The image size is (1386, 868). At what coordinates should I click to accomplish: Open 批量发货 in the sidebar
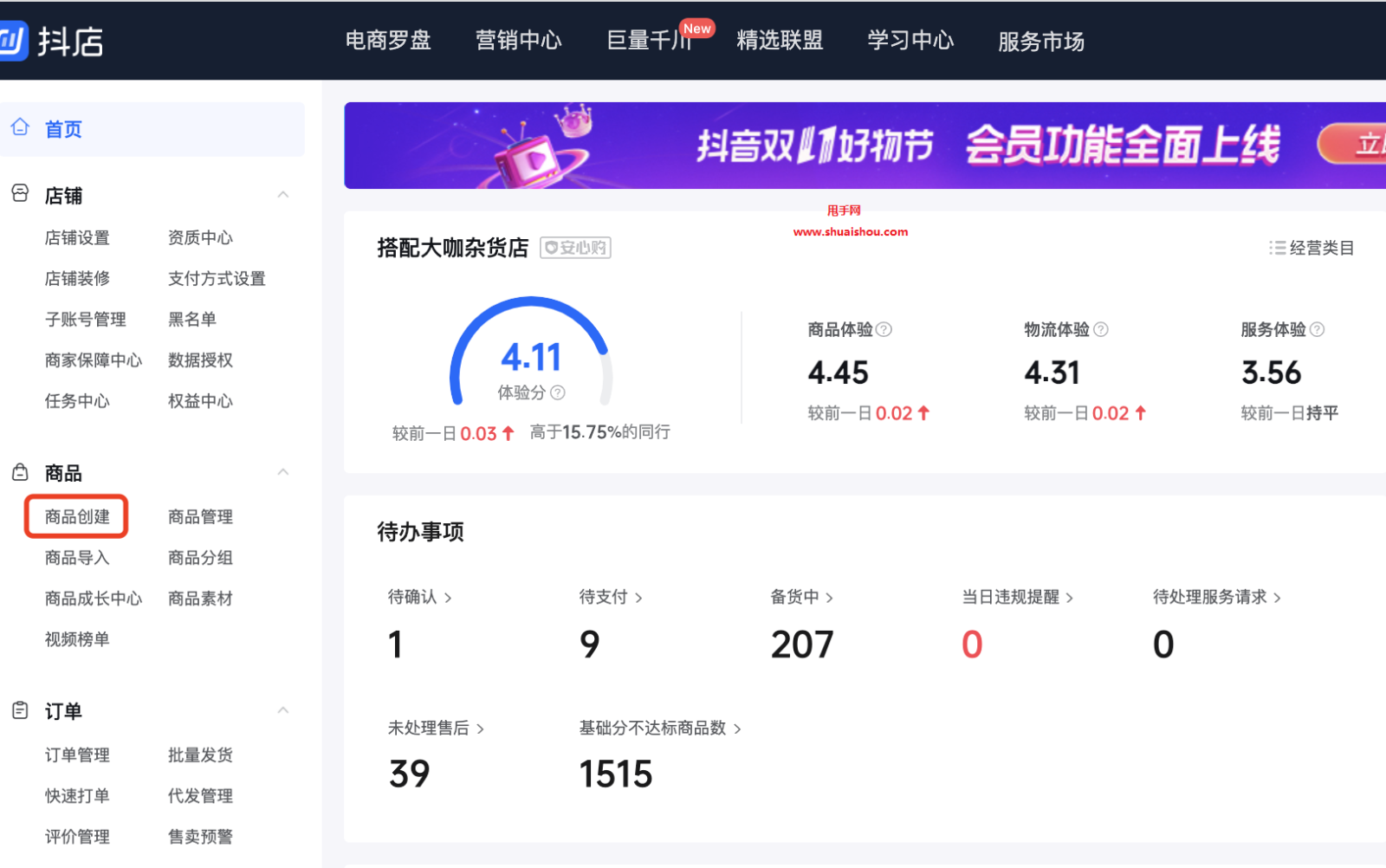[200, 755]
